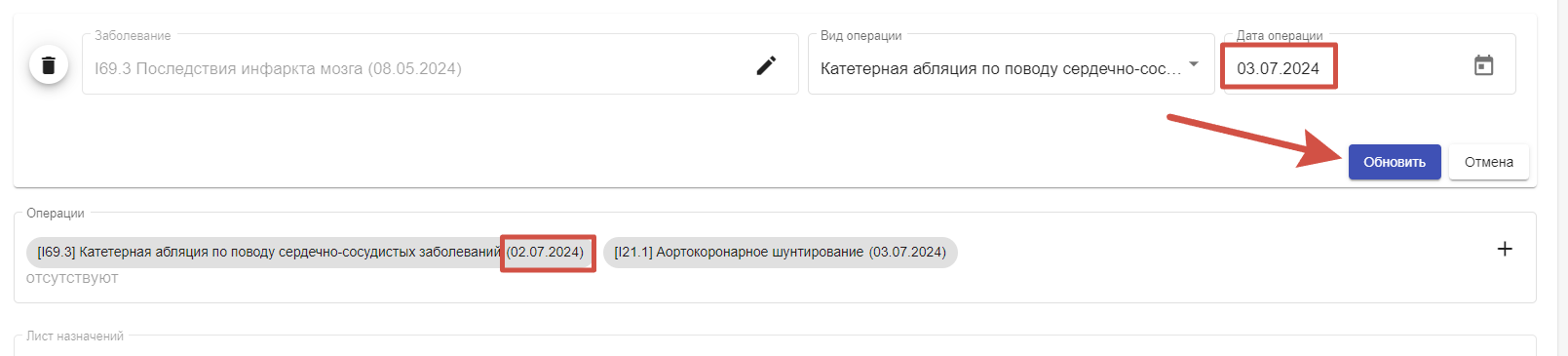Screen dimensions: 1568x356
Task: Click the Обновить button
Action: [1395, 162]
